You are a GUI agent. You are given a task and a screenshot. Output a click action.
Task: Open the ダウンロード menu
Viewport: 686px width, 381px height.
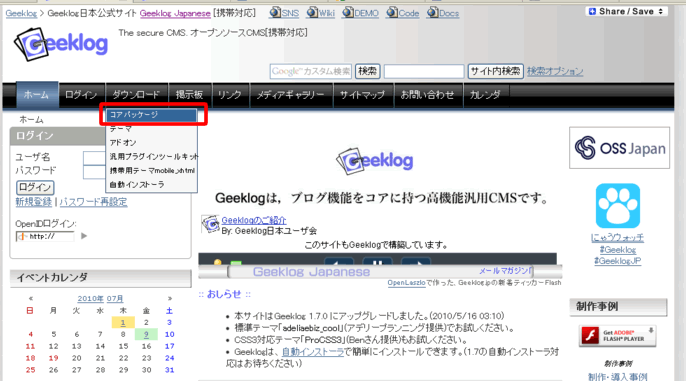(136, 94)
